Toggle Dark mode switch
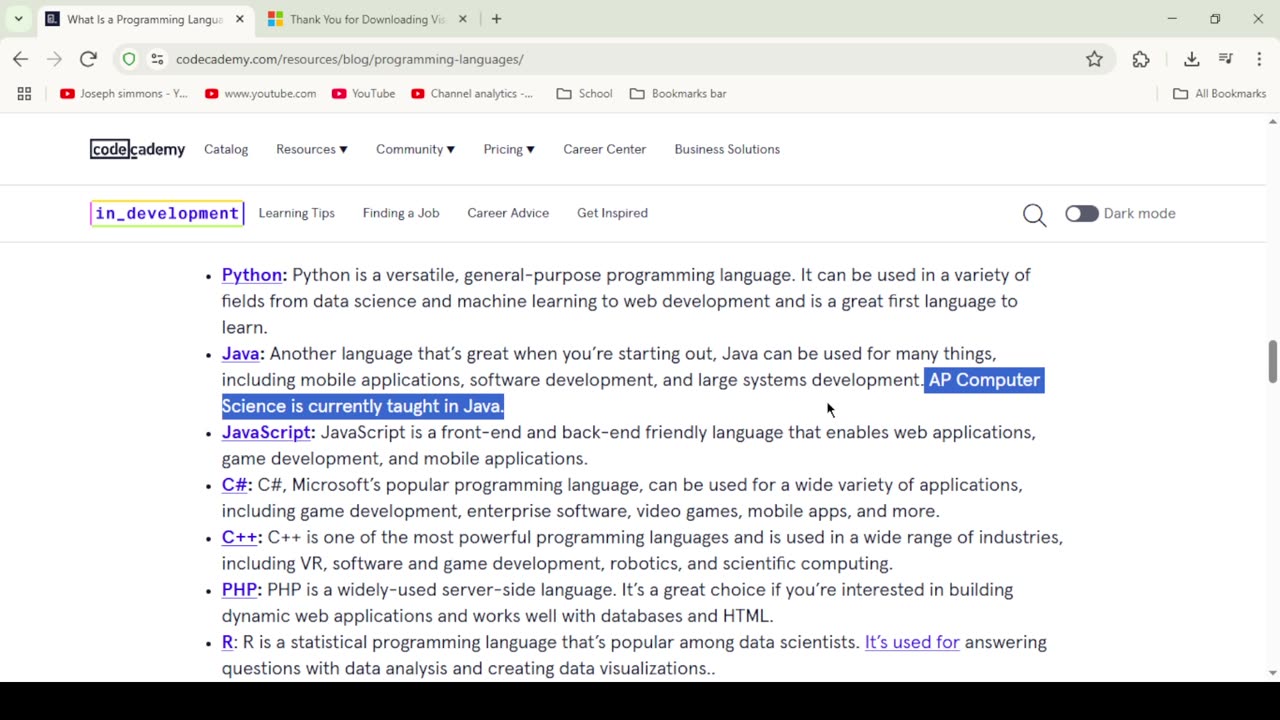This screenshot has height=720, width=1280. (1082, 213)
